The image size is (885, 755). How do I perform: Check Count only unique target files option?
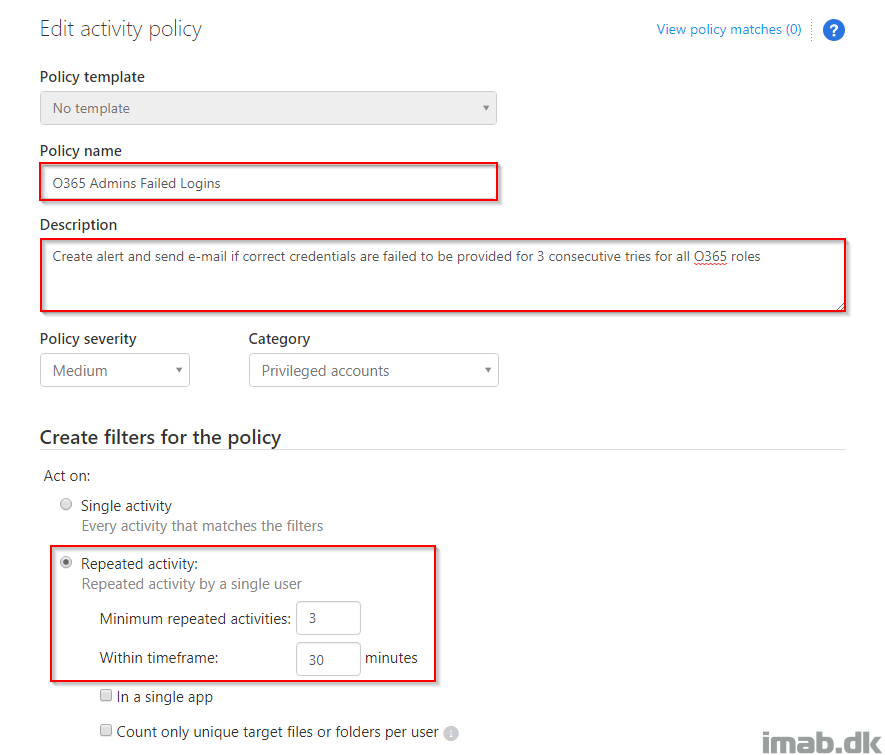click(106, 730)
